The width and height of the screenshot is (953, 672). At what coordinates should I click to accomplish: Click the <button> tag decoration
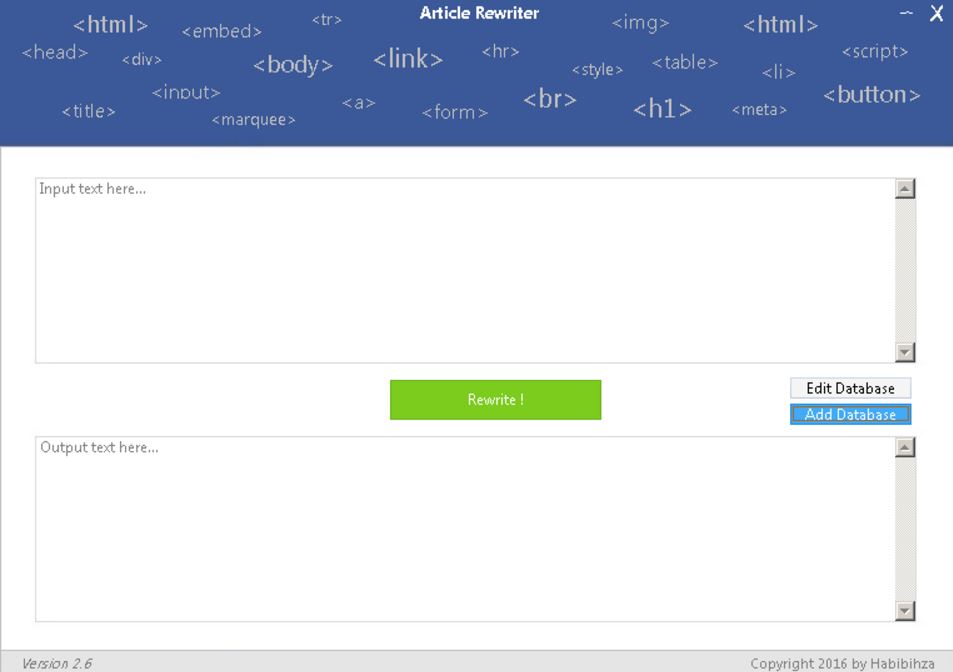pos(871,95)
